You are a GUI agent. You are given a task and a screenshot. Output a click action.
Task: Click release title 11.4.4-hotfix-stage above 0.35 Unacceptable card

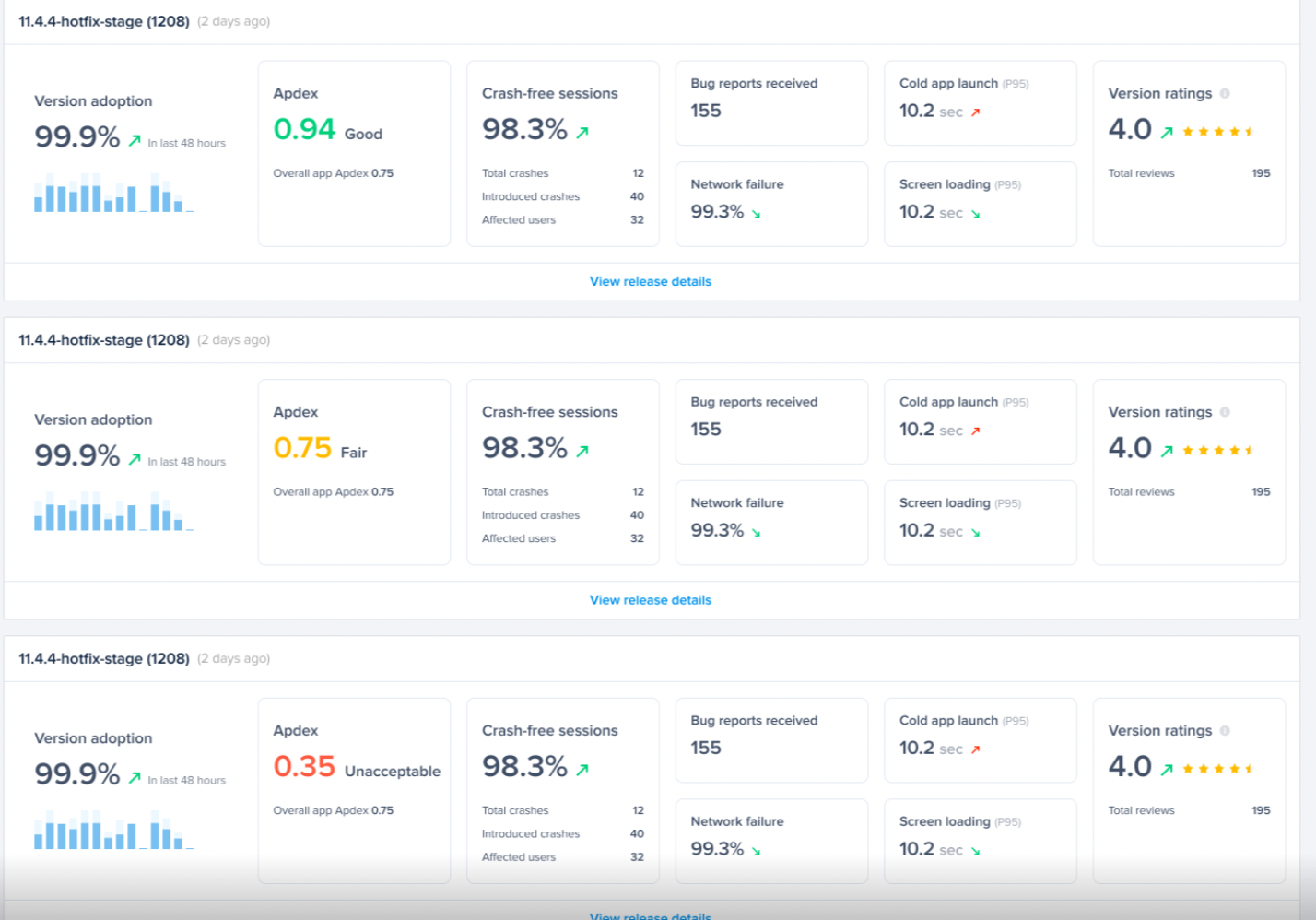tap(104, 658)
